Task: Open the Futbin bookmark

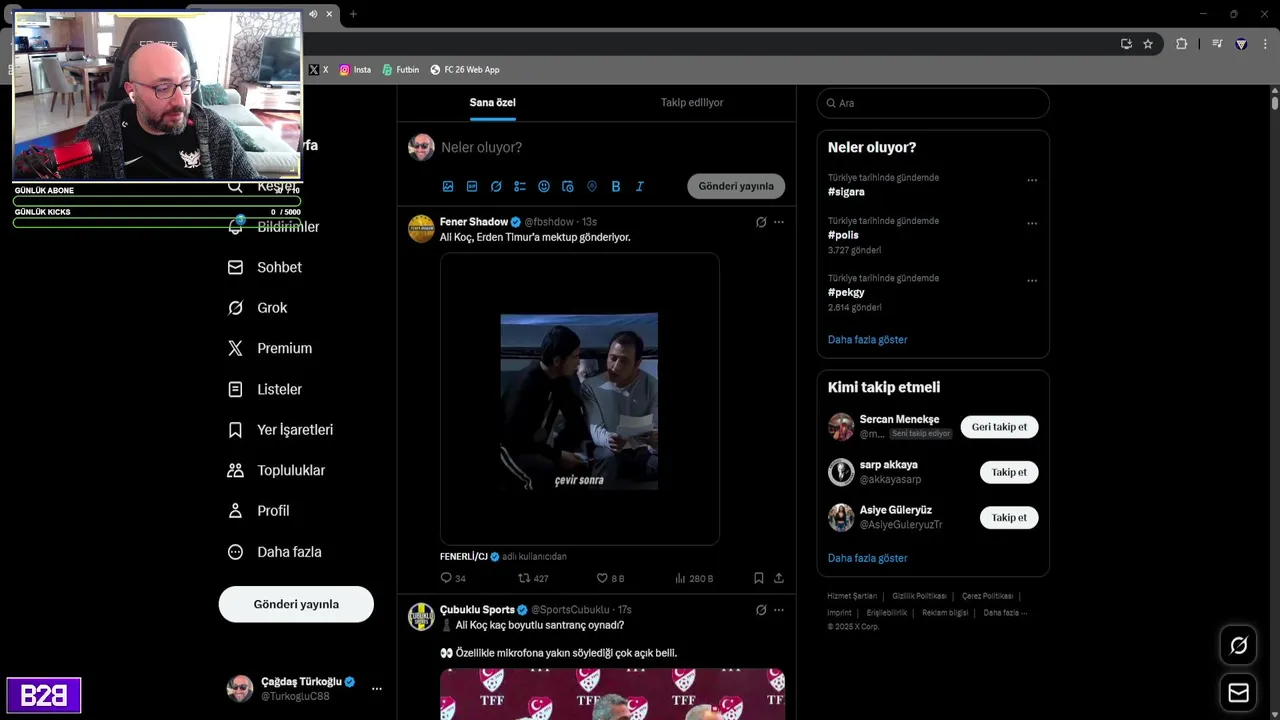Action: 400,70
